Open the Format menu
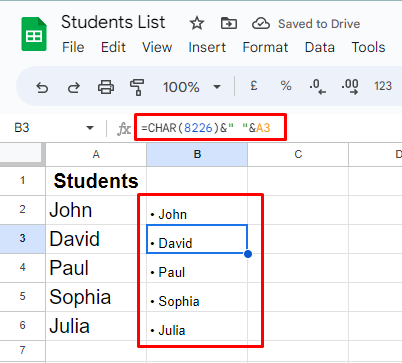The width and height of the screenshot is (402, 363). point(265,47)
